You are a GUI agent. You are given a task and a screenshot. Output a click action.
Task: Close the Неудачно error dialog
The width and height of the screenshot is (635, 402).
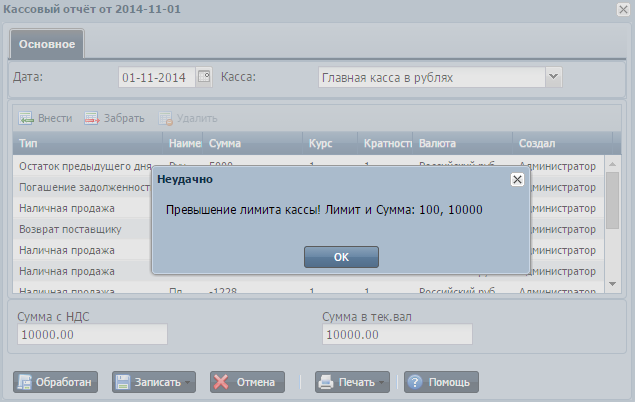tap(517, 179)
